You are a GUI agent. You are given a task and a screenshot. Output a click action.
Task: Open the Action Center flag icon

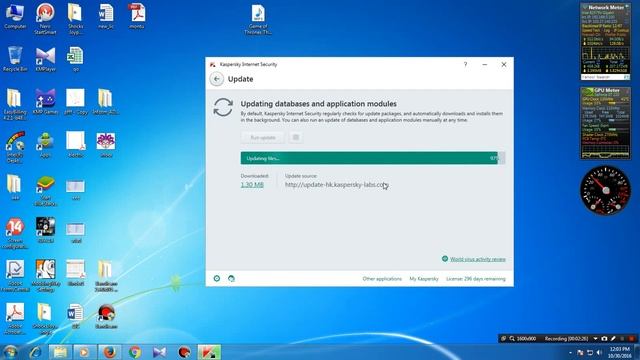point(580,353)
